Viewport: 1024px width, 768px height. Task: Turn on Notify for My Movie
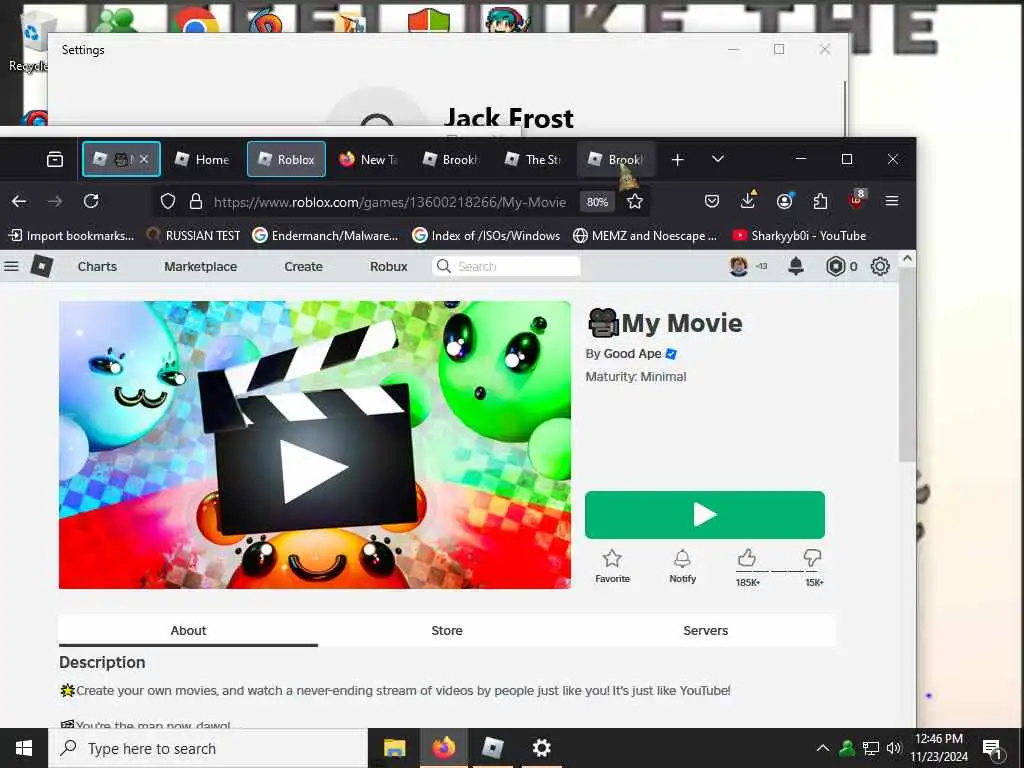click(x=682, y=566)
